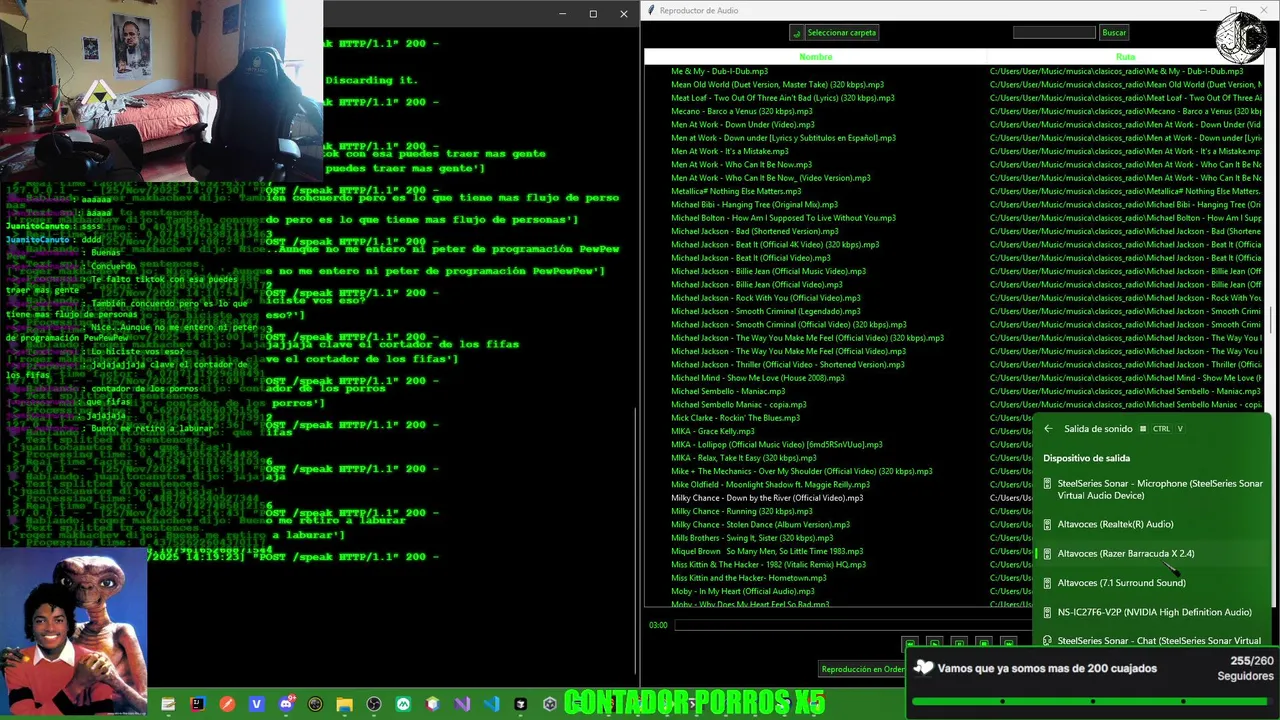Select MIKA - Grace Kelly.mp3
This screenshot has width=1280, height=720.
point(713,431)
